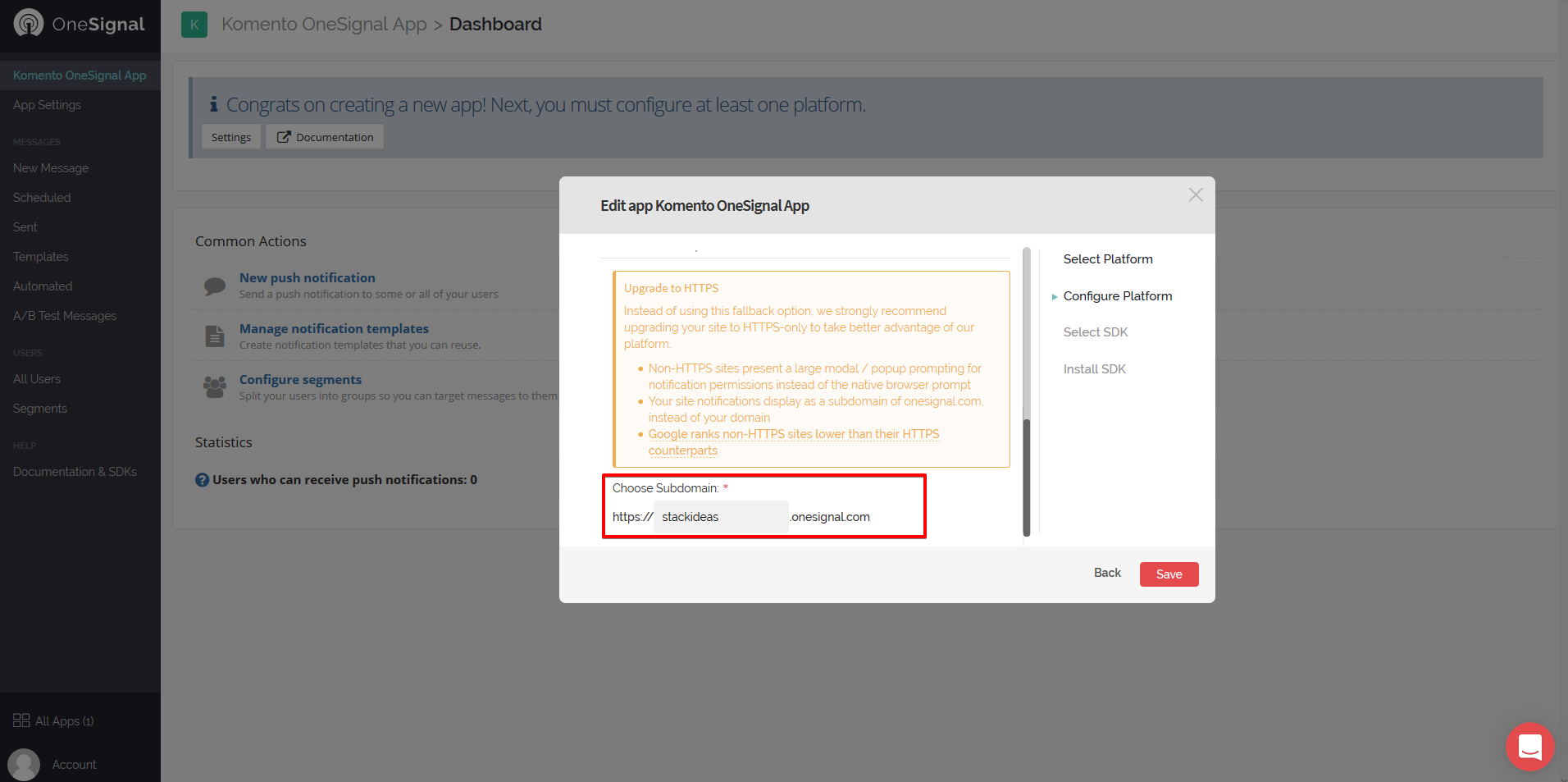Go to Select SDK step
The width and height of the screenshot is (1568, 782).
point(1096,332)
